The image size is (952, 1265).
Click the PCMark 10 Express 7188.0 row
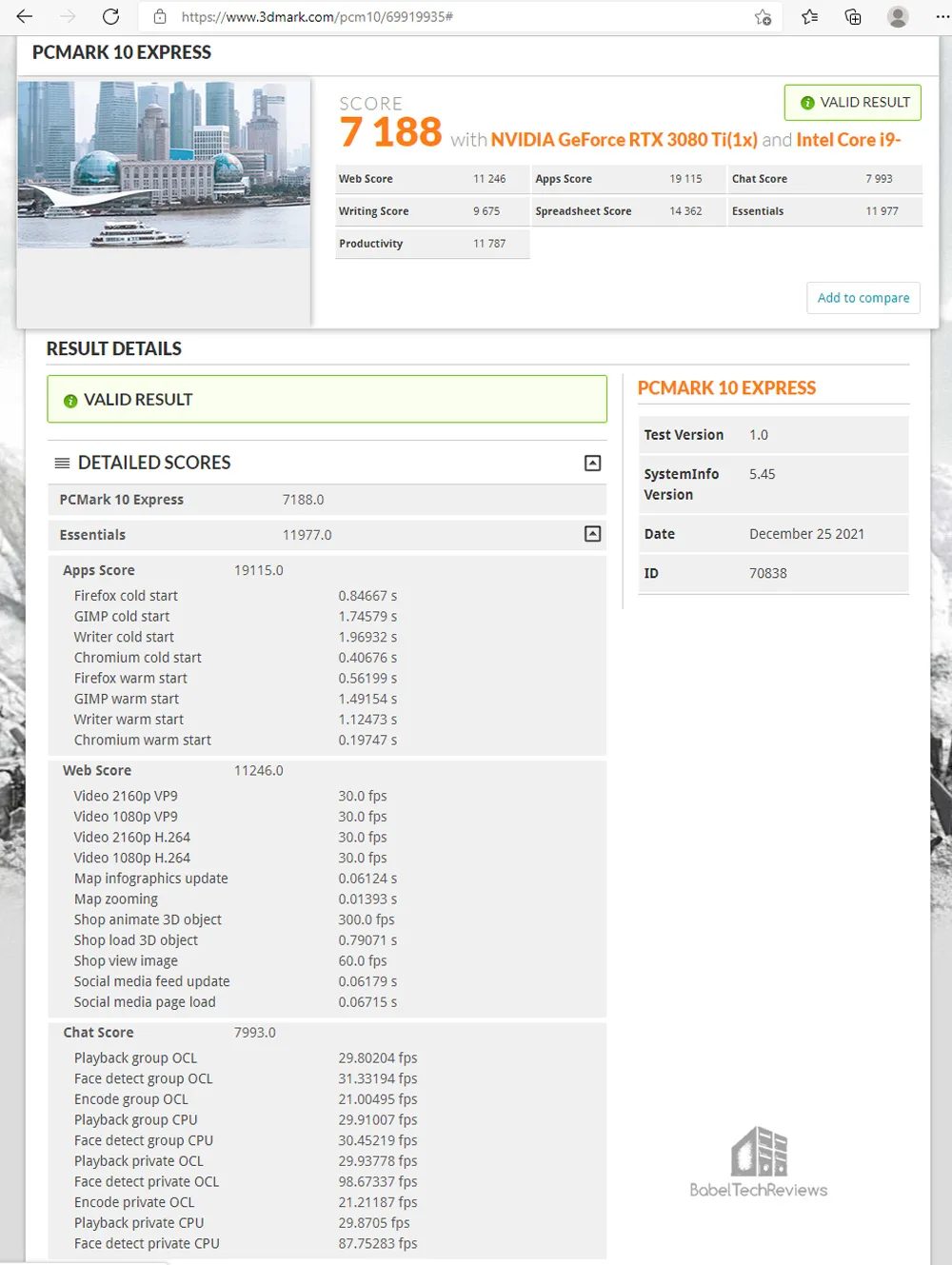tap(327, 500)
